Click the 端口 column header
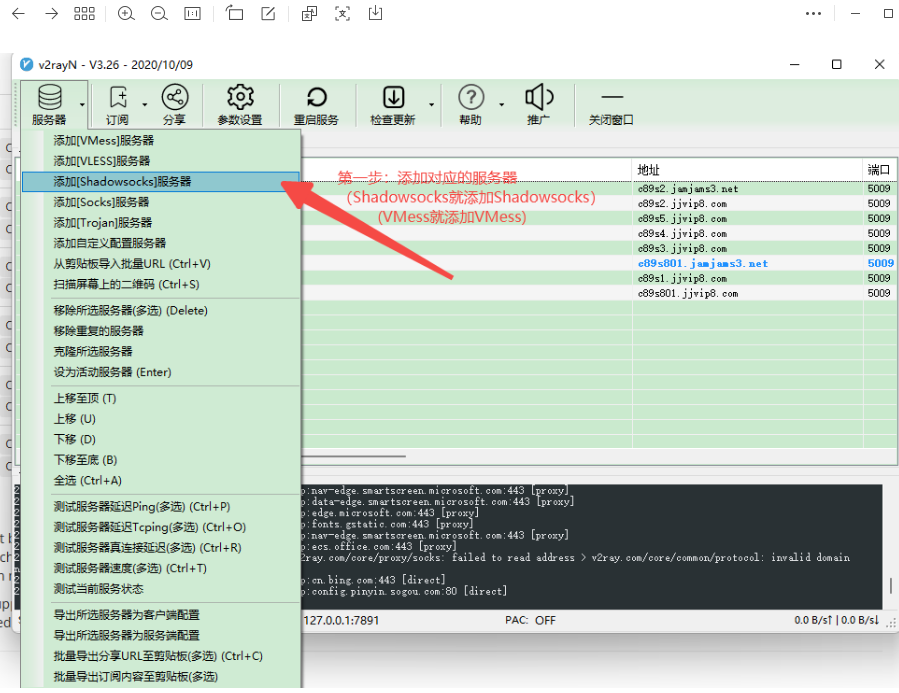 pyautogui.click(x=880, y=170)
